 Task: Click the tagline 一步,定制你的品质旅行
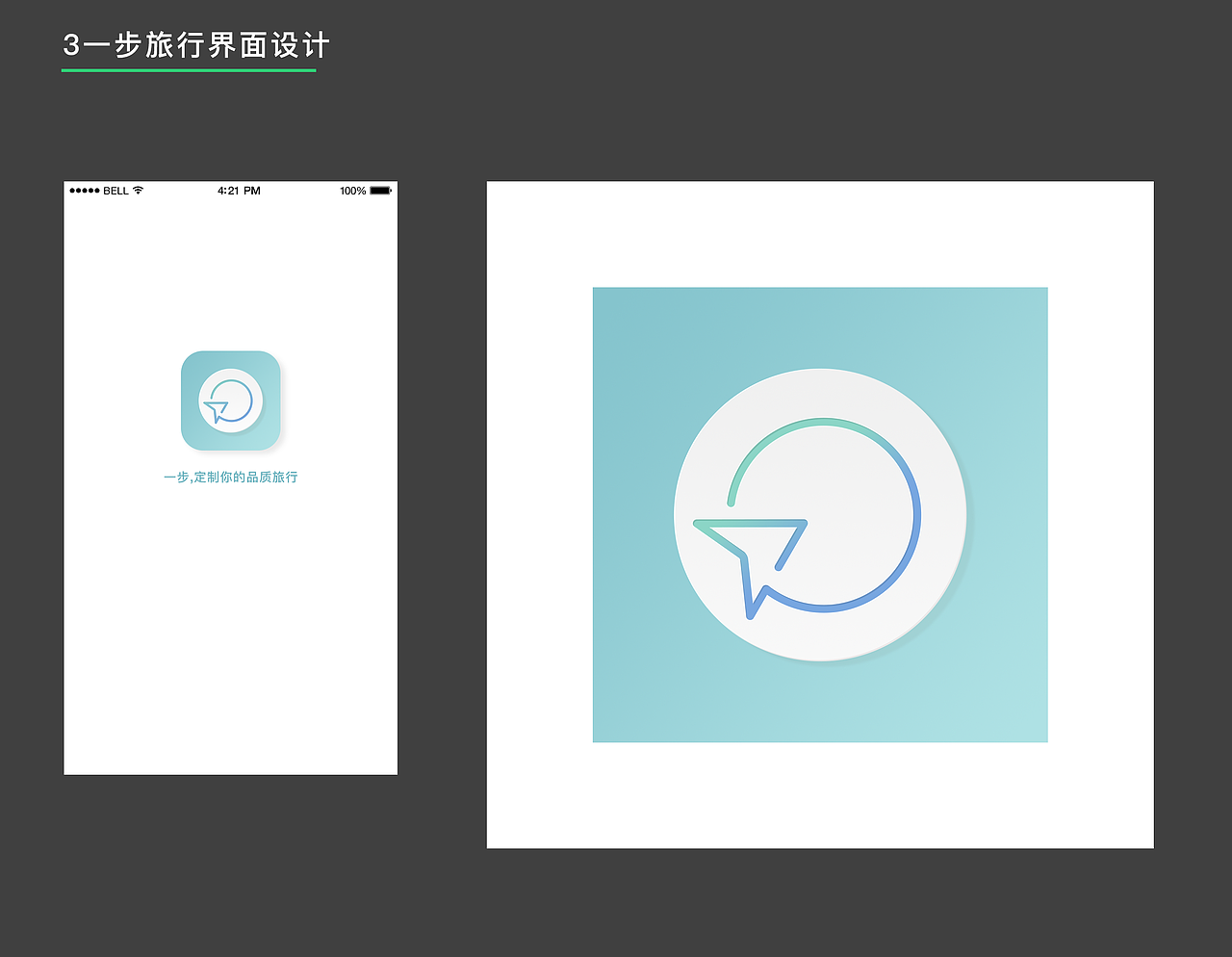(x=230, y=478)
